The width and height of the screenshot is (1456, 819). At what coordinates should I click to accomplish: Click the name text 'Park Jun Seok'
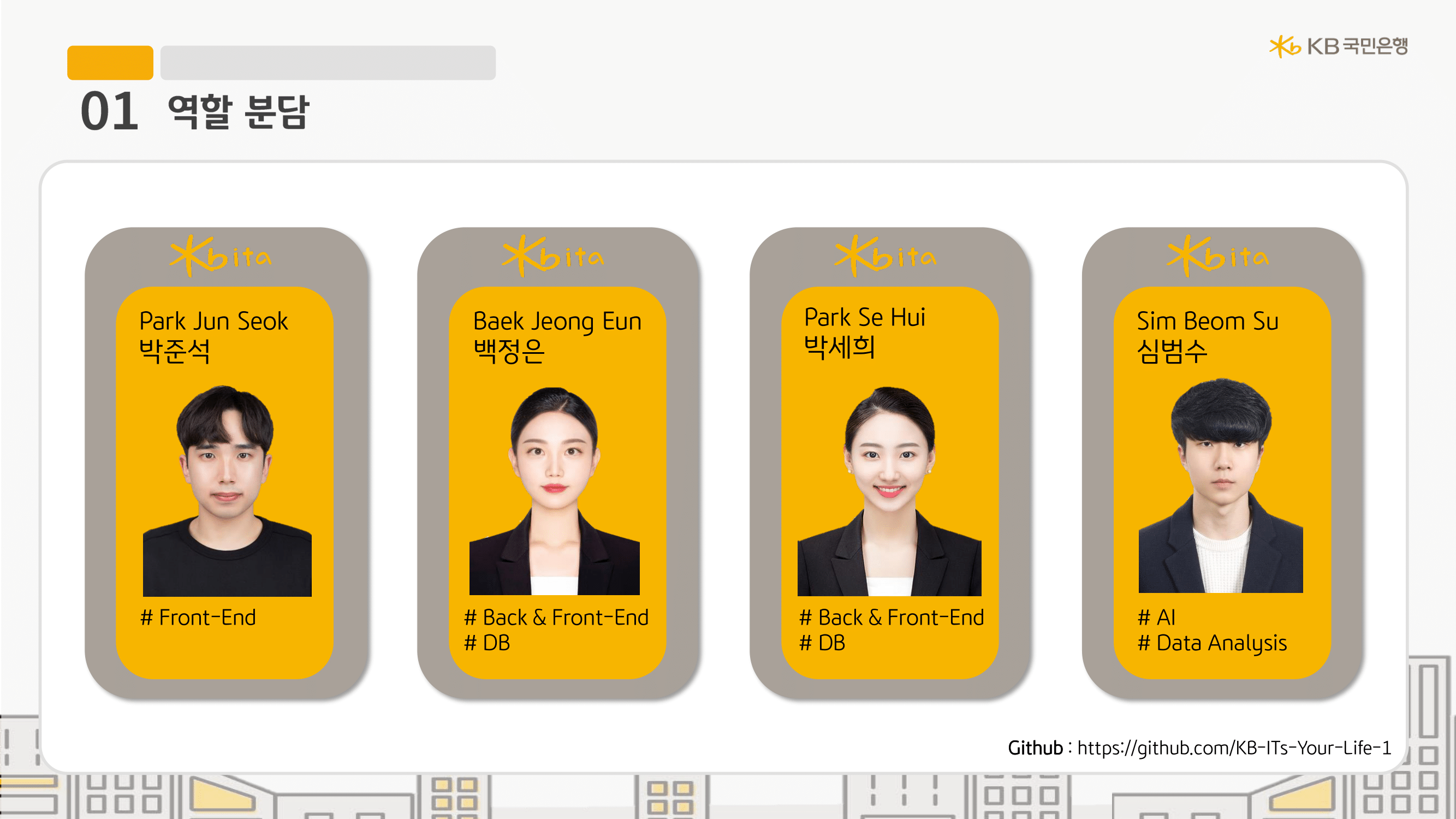point(213,321)
